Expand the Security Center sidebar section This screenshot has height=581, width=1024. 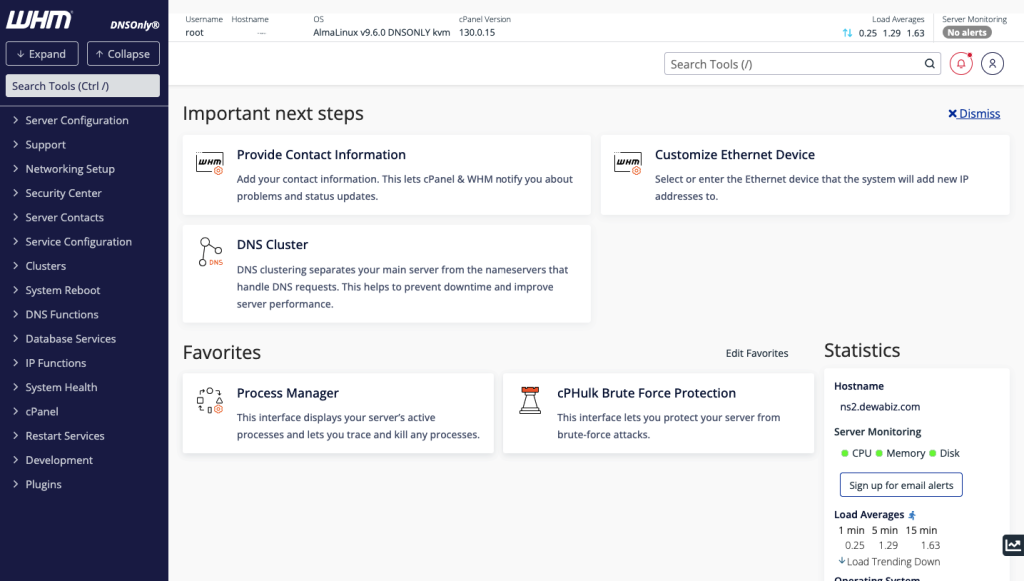coord(63,193)
